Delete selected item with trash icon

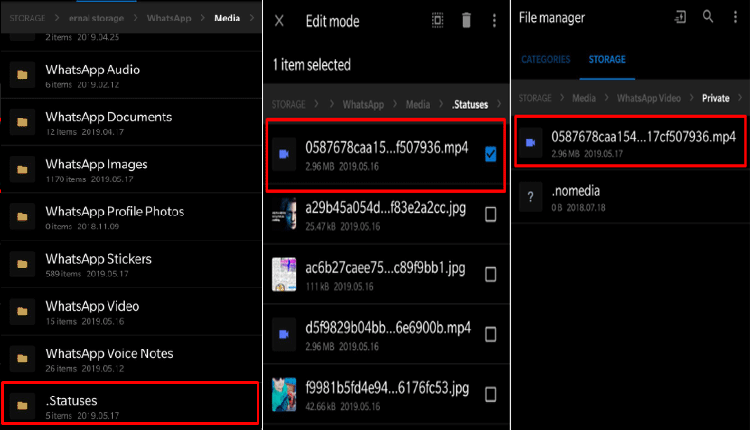tap(466, 21)
